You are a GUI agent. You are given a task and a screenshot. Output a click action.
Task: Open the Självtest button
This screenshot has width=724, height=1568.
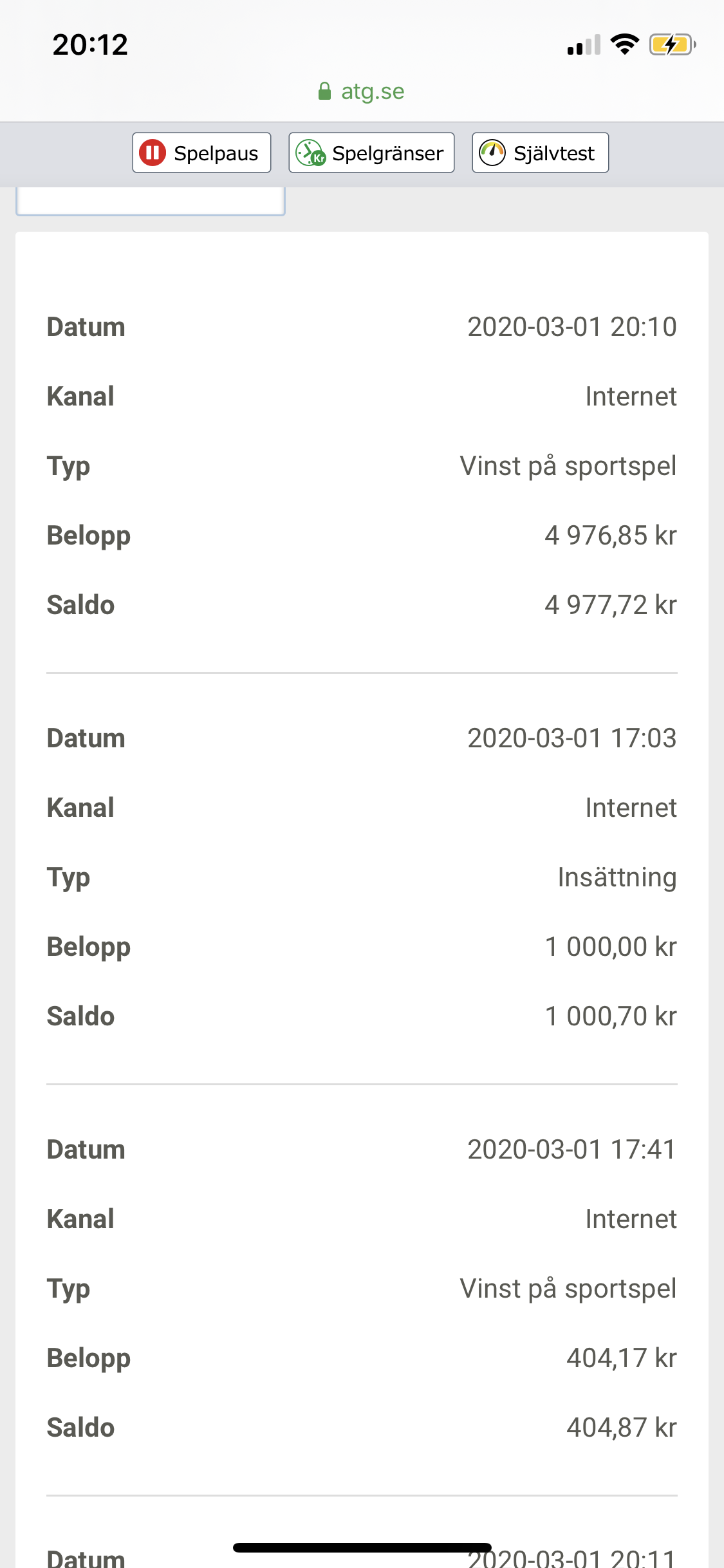[540, 153]
